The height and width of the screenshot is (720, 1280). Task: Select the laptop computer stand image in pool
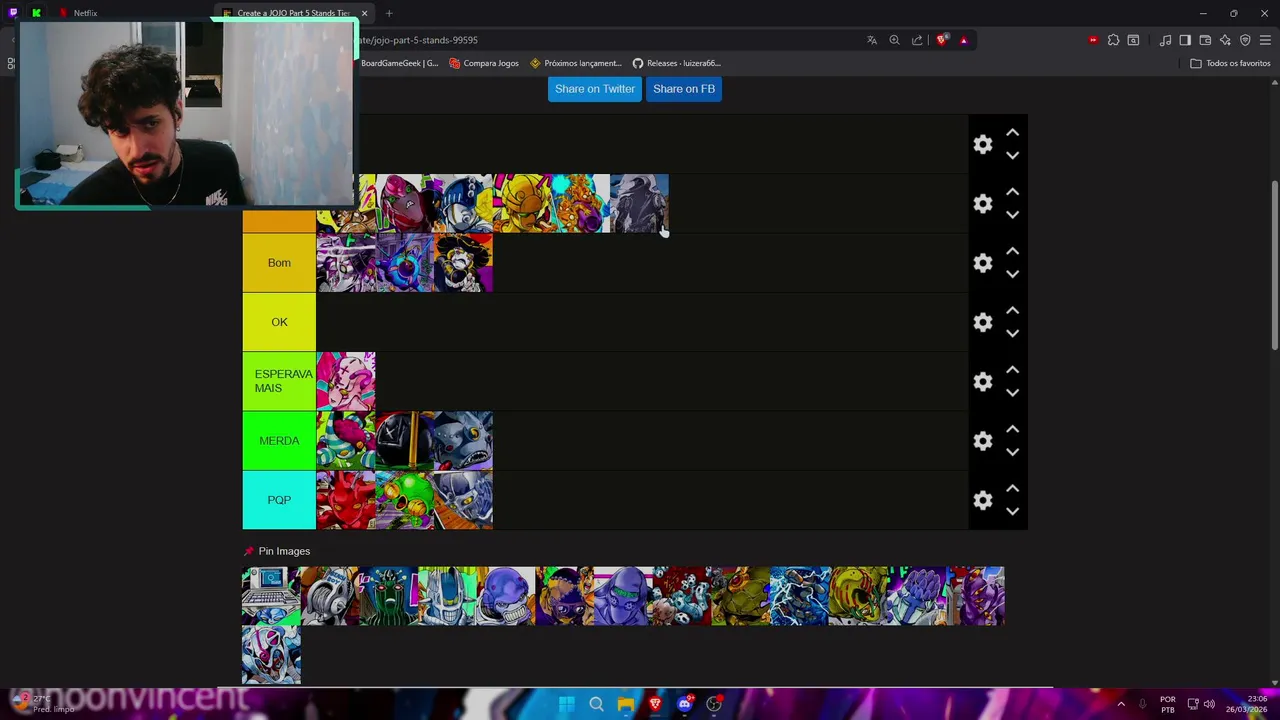tap(271, 596)
